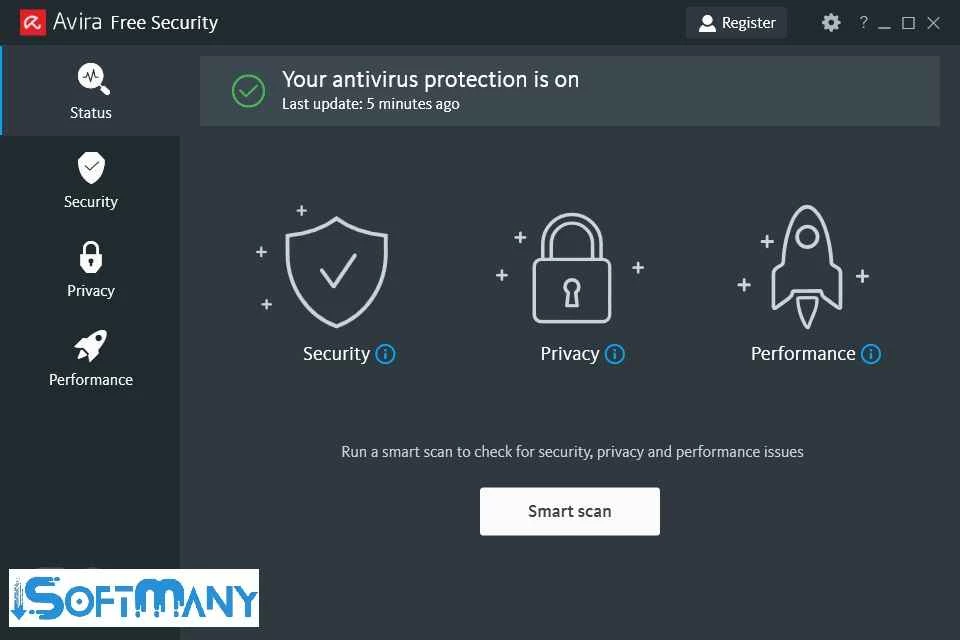Select the Performance sidebar tab
This screenshot has width=960, height=640.
tap(91, 358)
